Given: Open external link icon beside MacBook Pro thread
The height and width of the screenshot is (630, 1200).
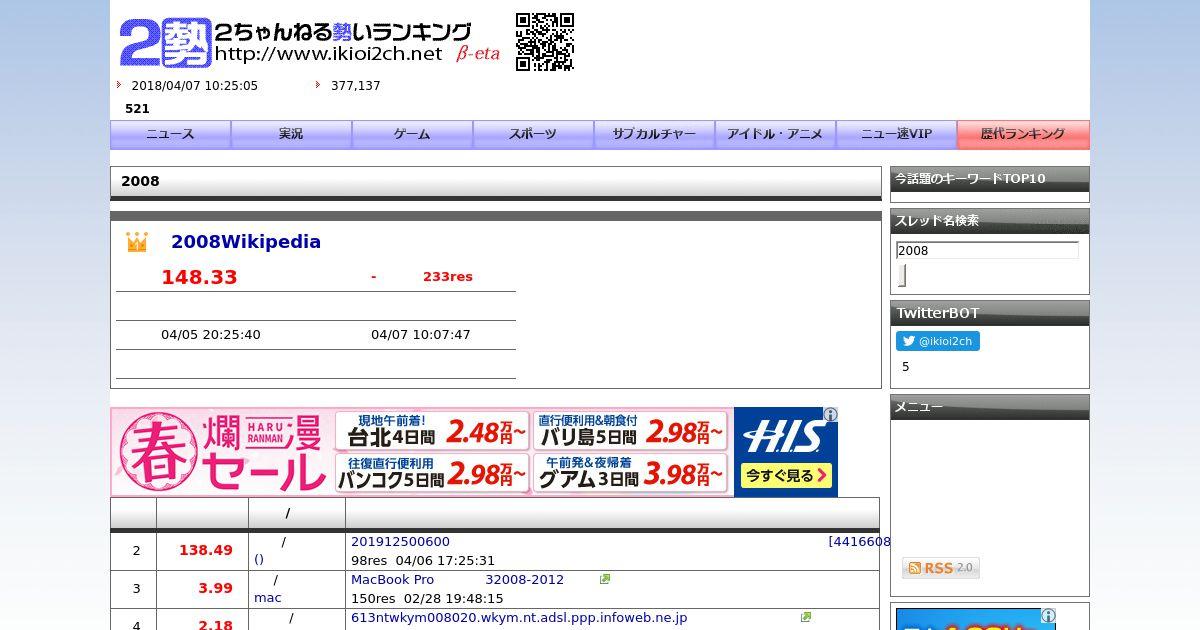Looking at the screenshot, I should (605, 579).
